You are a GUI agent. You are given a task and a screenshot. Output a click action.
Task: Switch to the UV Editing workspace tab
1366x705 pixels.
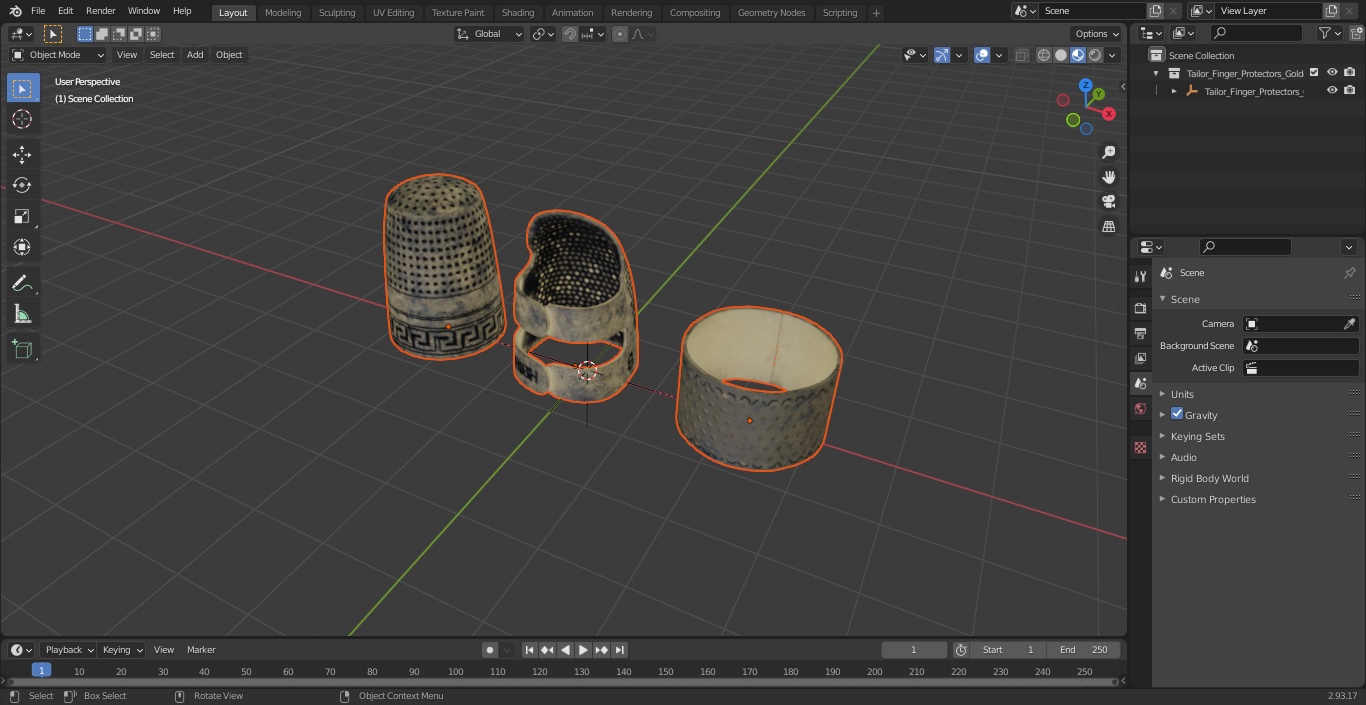(393, 13)
